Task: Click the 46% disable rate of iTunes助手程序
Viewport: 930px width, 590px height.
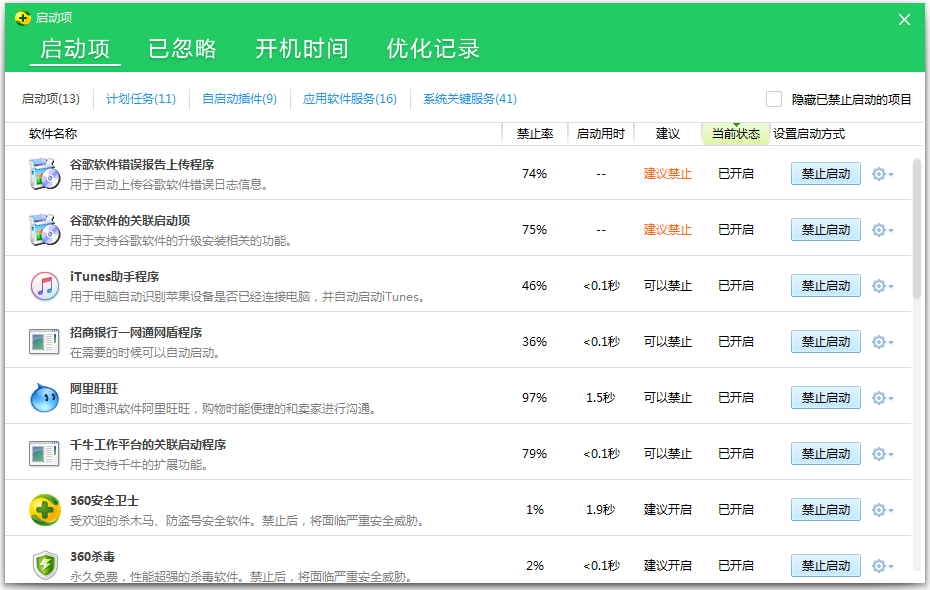Action: [x=534, y=286]
